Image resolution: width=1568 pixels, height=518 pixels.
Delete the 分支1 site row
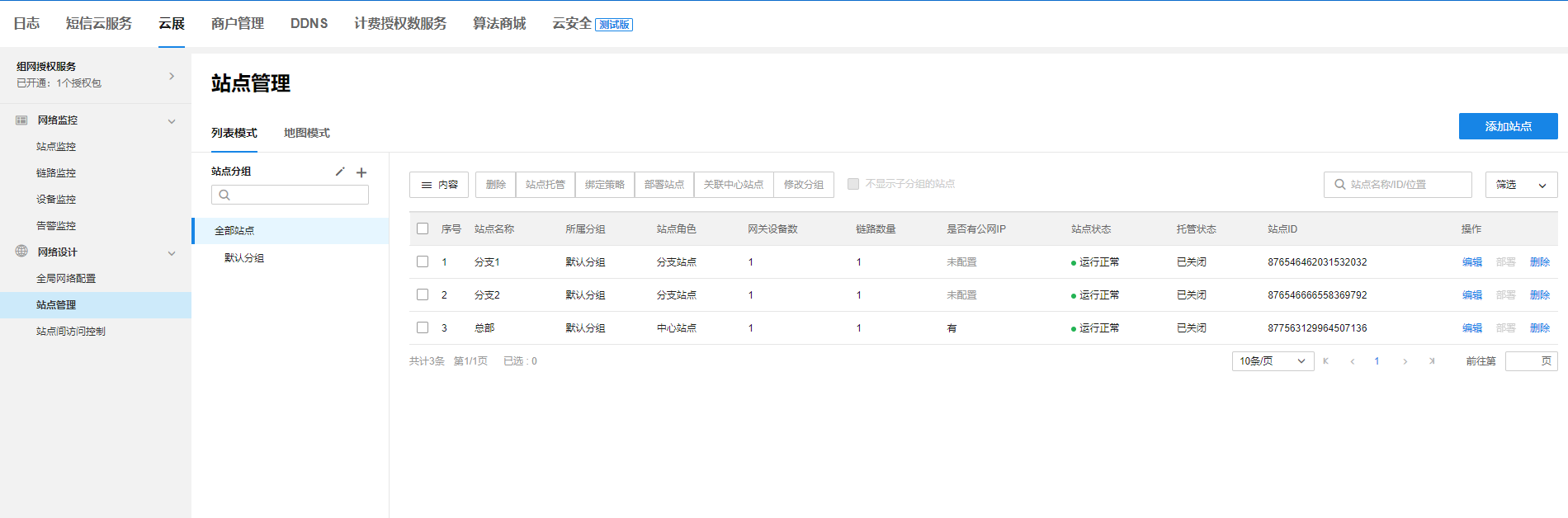click(x=1540, y=262)
